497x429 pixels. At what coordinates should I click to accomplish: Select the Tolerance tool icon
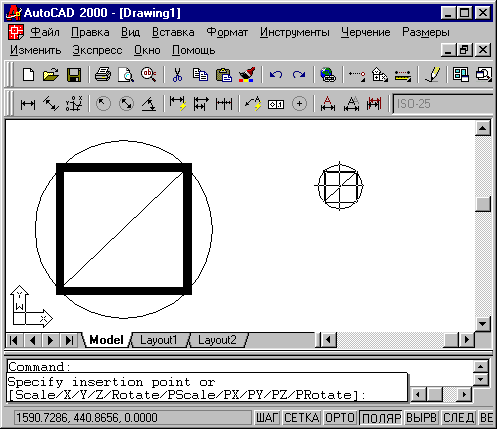tap(276, 104)
